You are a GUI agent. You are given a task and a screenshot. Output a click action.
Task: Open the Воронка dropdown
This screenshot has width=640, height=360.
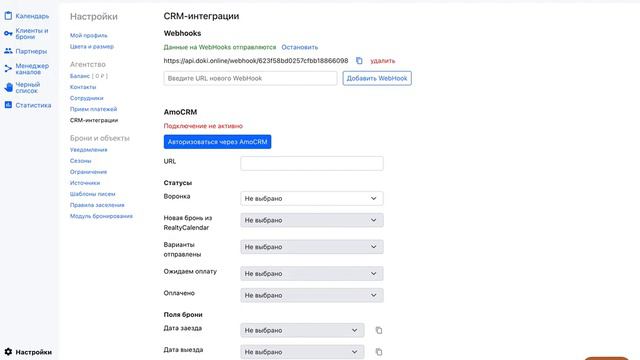pos(312,198)
